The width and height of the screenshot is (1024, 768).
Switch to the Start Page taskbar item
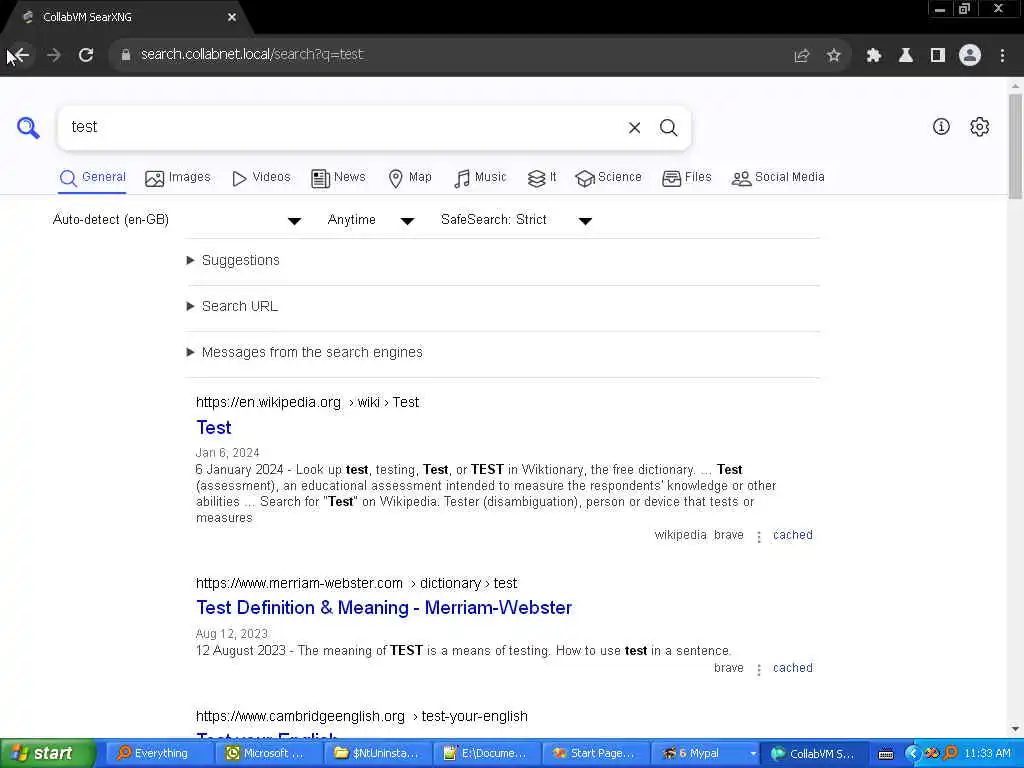click(595, 754)
